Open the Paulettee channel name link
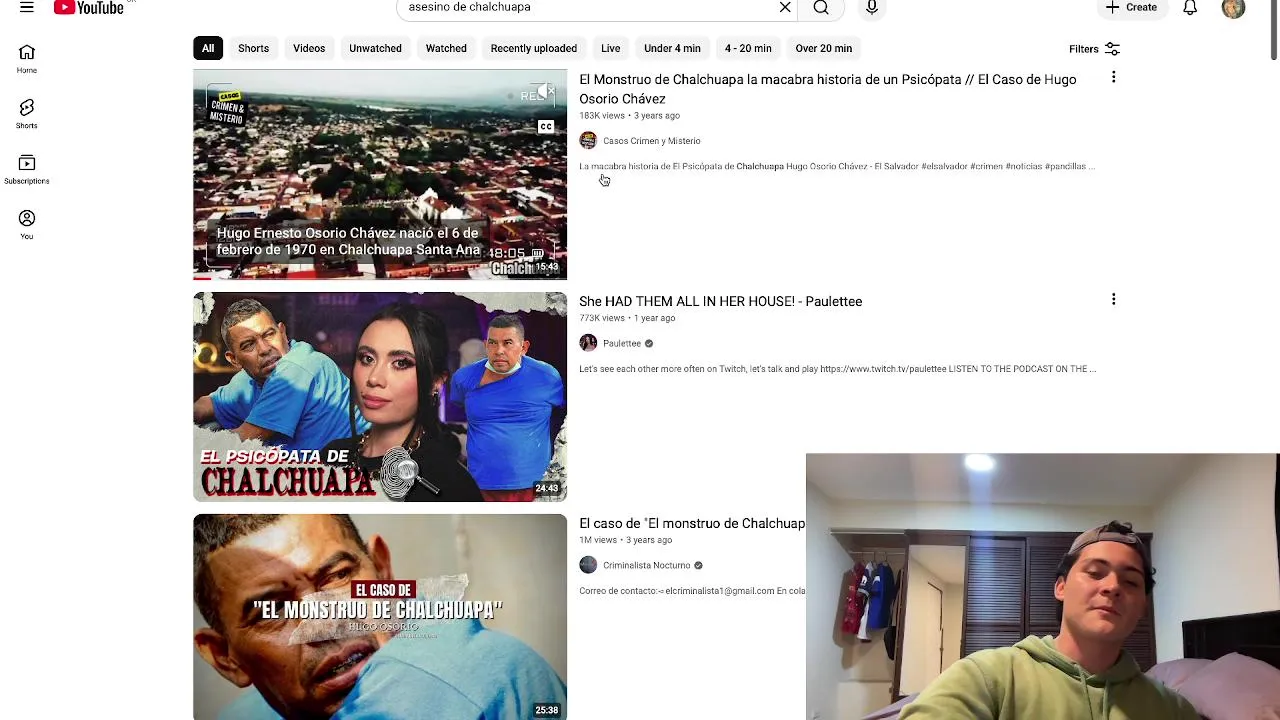1280x720 pixels. [x=622, y=343]
